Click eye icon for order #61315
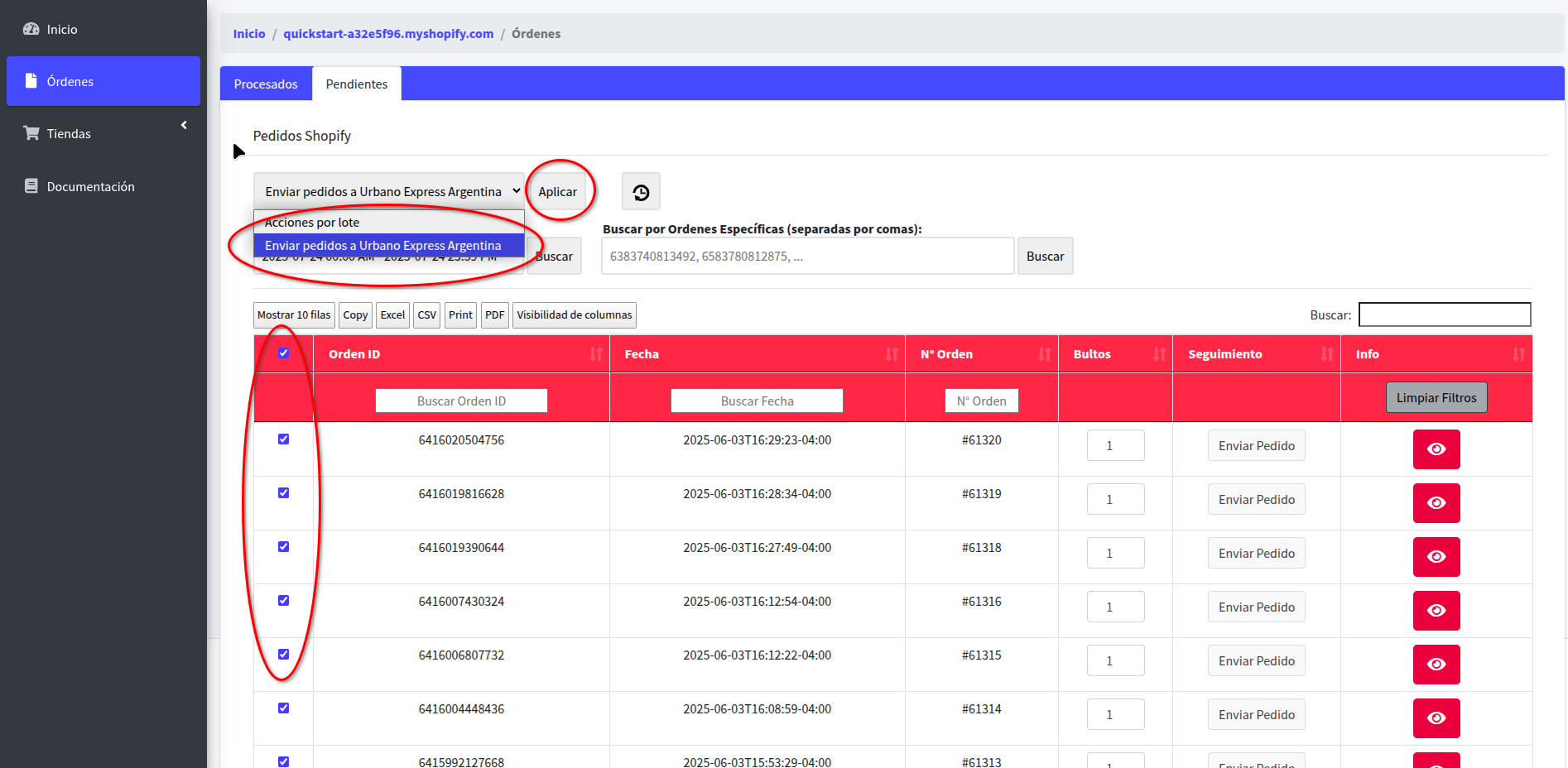Viewport: 1568px width, 768px height. coord(1436,664)
